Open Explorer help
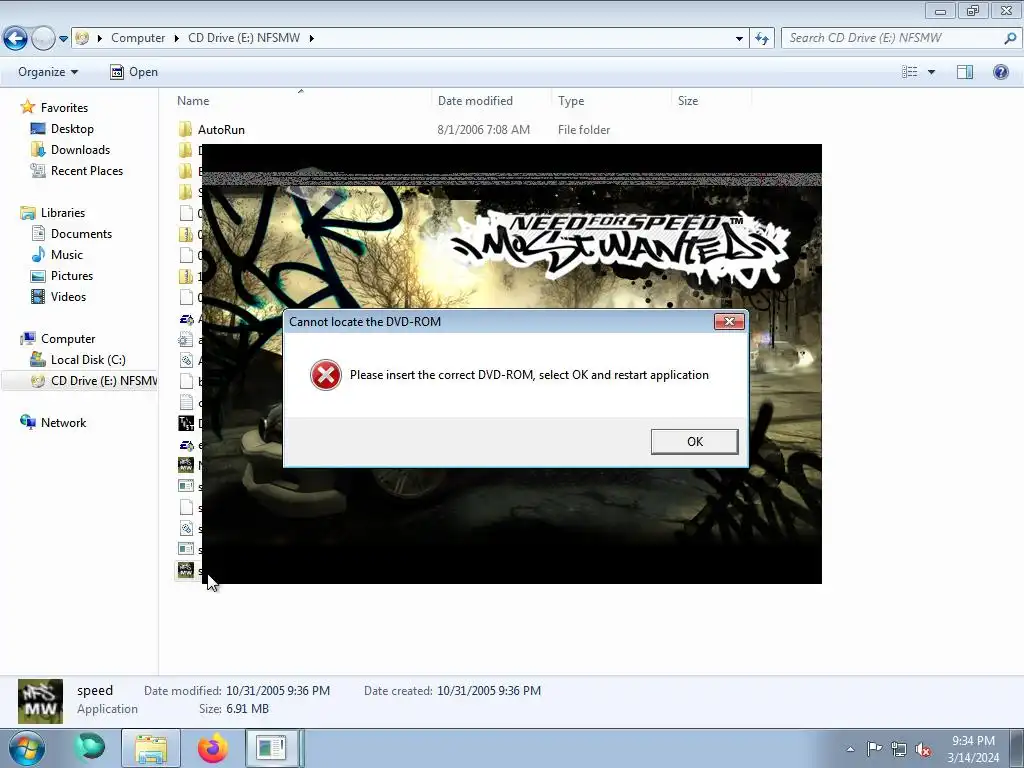Image resolution: width=1024 pixels, height=768 pixels. coord(1000,72)
